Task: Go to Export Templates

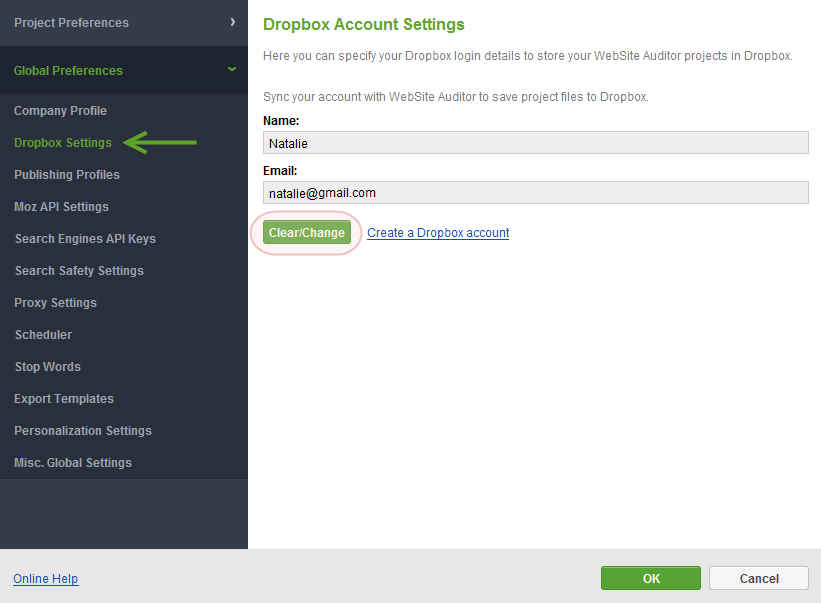Action: point(63,398)
